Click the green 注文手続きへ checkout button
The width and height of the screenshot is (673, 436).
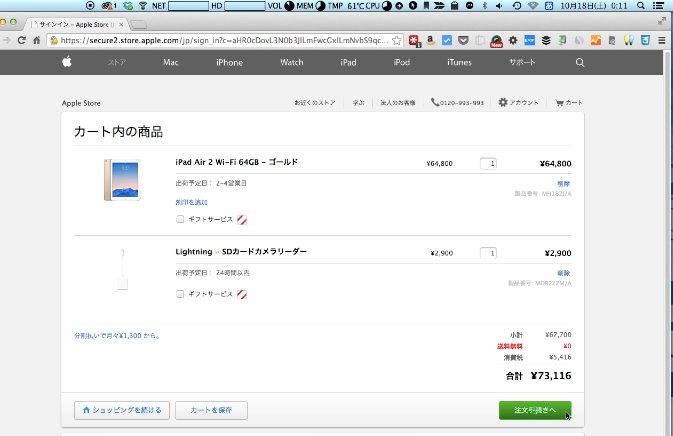coord(535,410)
